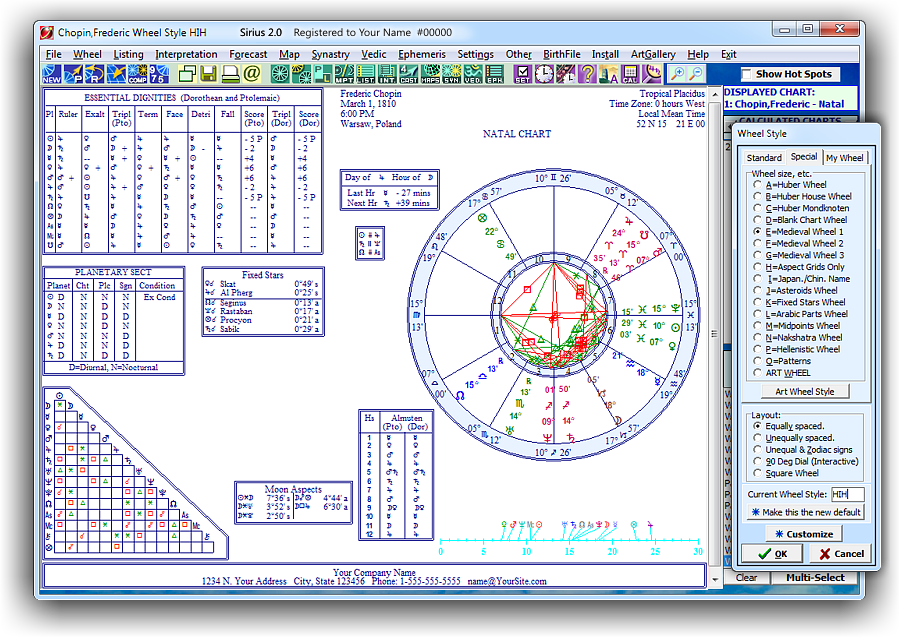The image size is (899, 637).
Task: Click the Current Wheel Style input field
Action: (847, 494)
